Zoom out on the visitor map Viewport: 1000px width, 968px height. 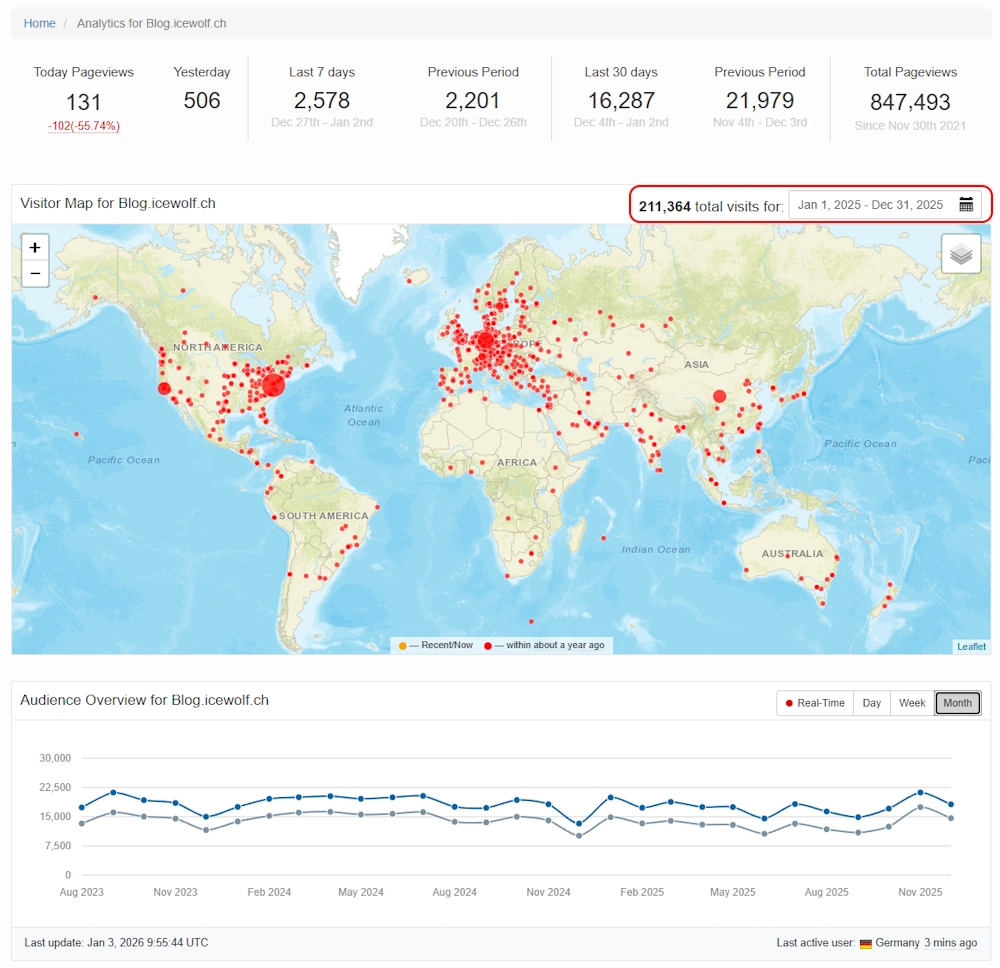point(35,273)
